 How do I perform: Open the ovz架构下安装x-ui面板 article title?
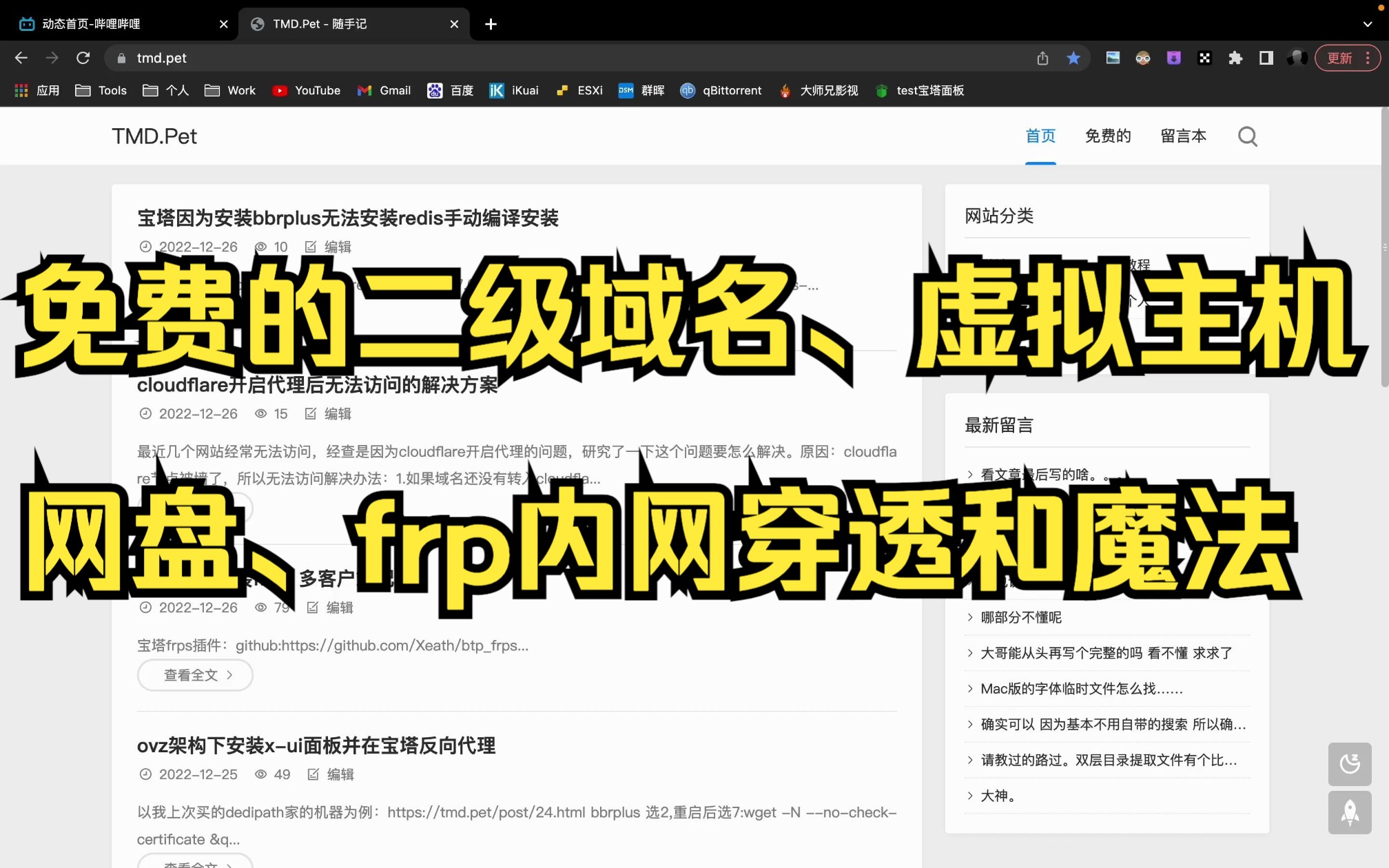[x=316, y=746]
